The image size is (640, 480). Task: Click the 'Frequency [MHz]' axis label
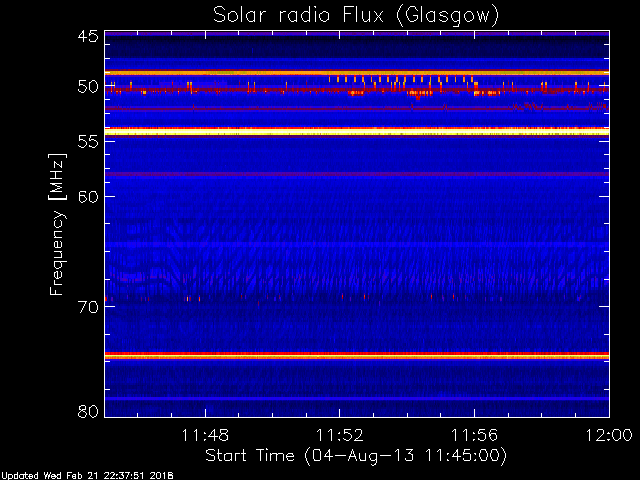[x=57, y=224]
